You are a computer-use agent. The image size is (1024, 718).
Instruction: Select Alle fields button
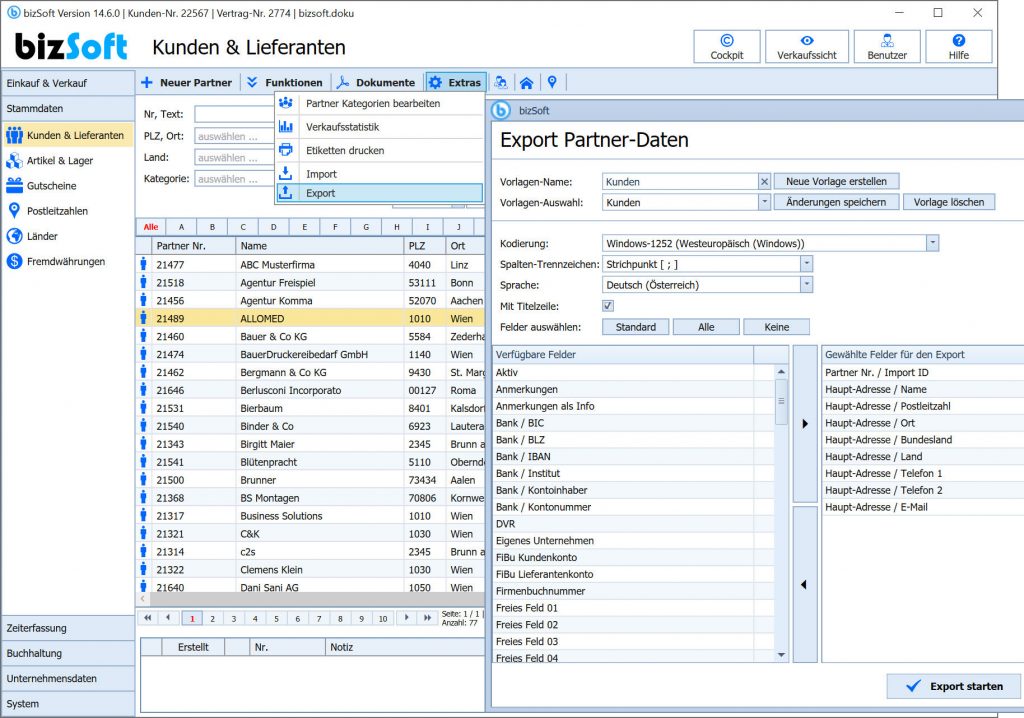tap(706, 327)
